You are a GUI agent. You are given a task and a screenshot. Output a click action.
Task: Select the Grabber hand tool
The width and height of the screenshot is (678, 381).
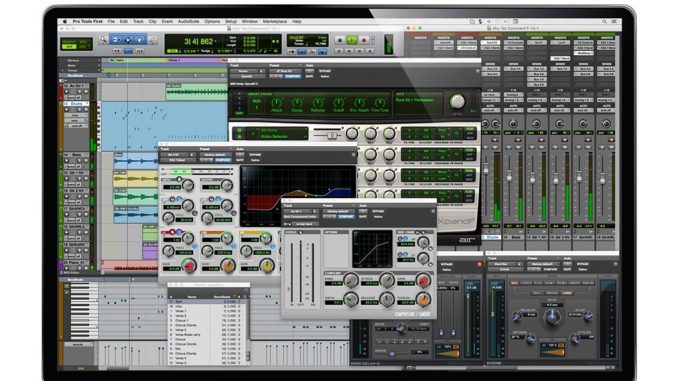tap(140, 40)
